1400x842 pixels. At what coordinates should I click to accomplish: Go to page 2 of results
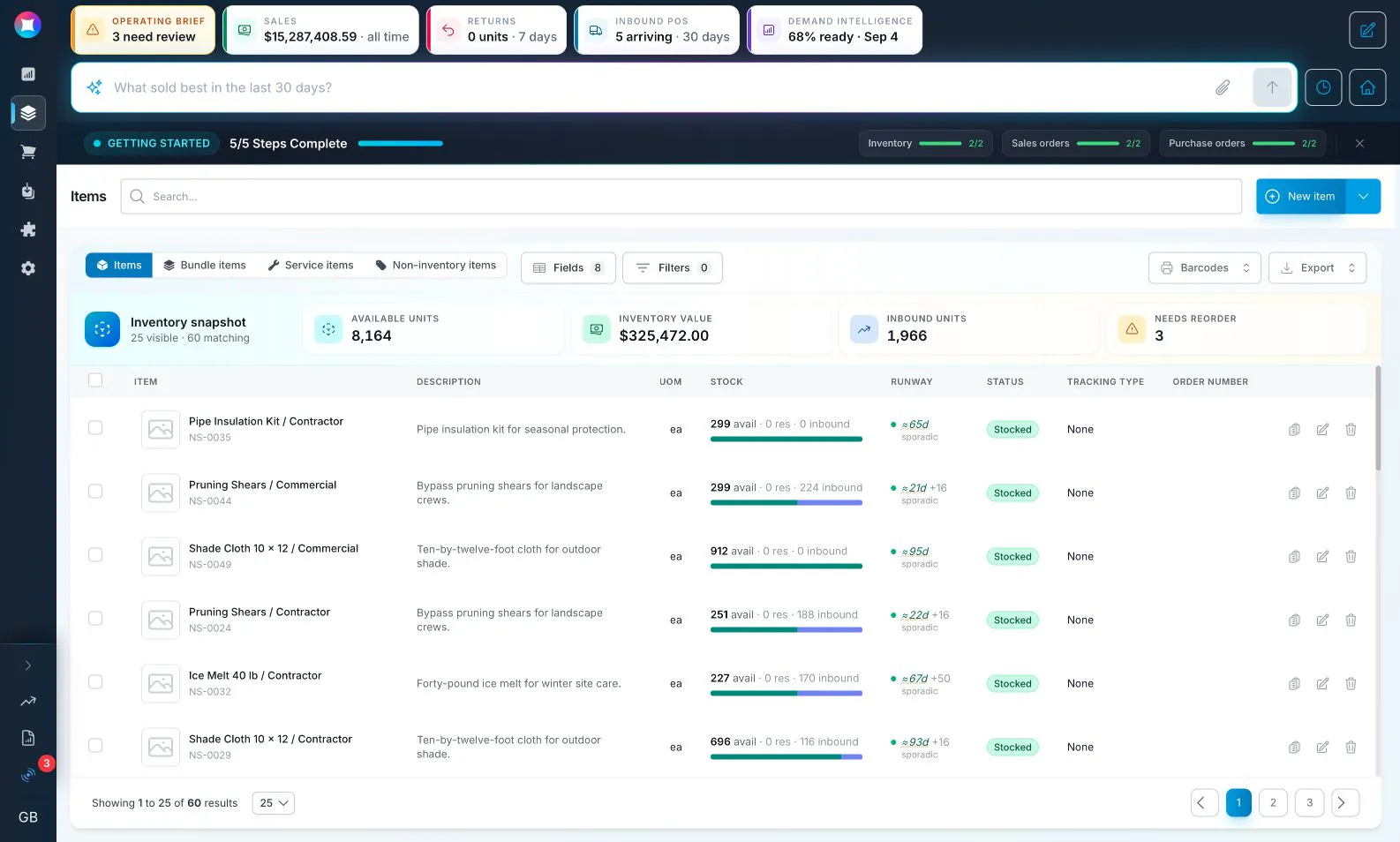[1273, 803]
